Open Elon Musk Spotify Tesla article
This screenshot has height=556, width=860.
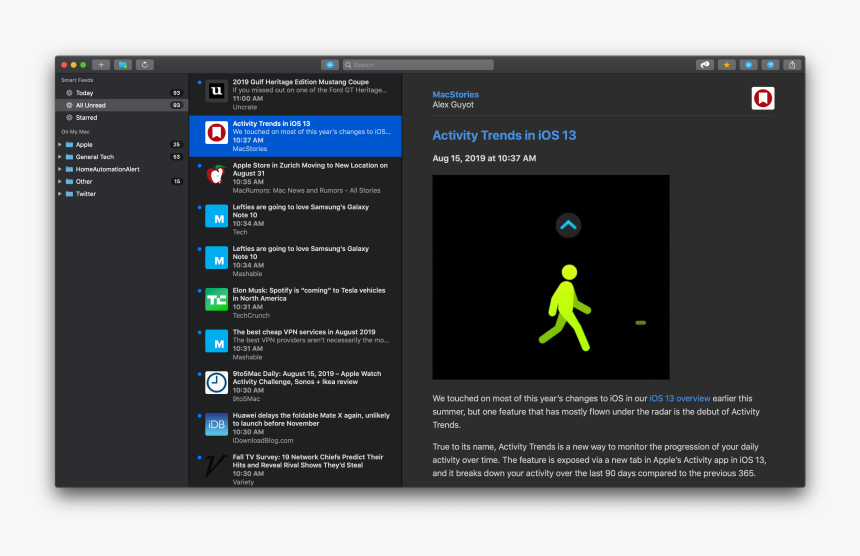(295, 303)
